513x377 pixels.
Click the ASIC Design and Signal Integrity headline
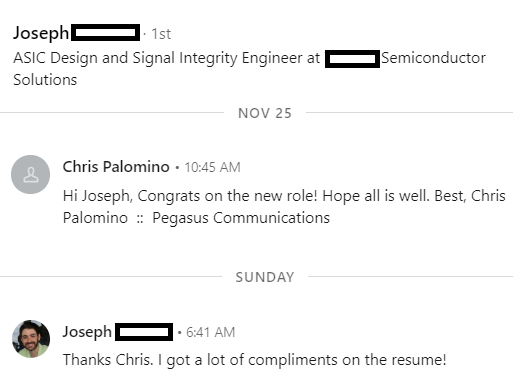(x=249, y=69)
